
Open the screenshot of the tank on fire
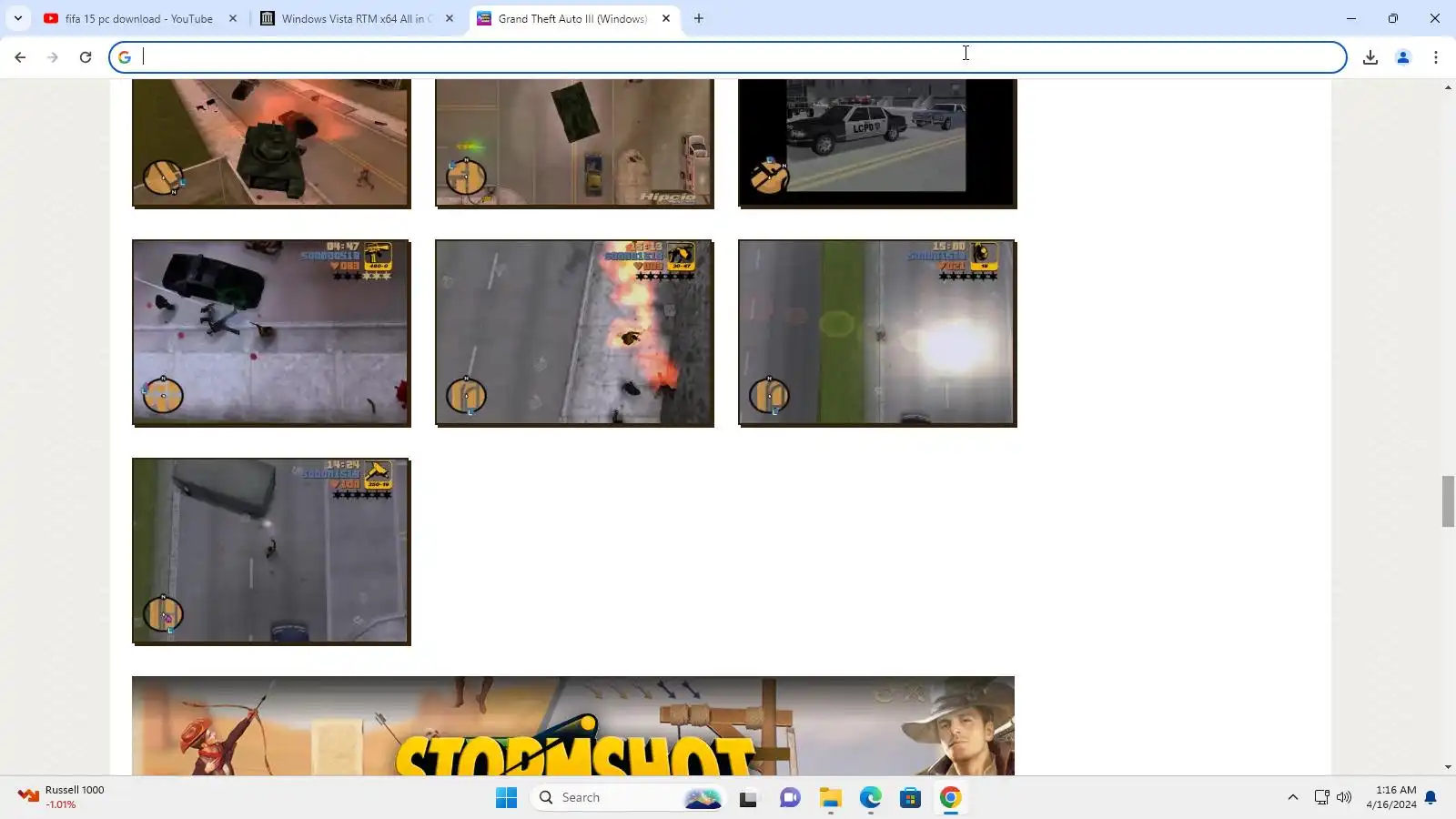271,143
